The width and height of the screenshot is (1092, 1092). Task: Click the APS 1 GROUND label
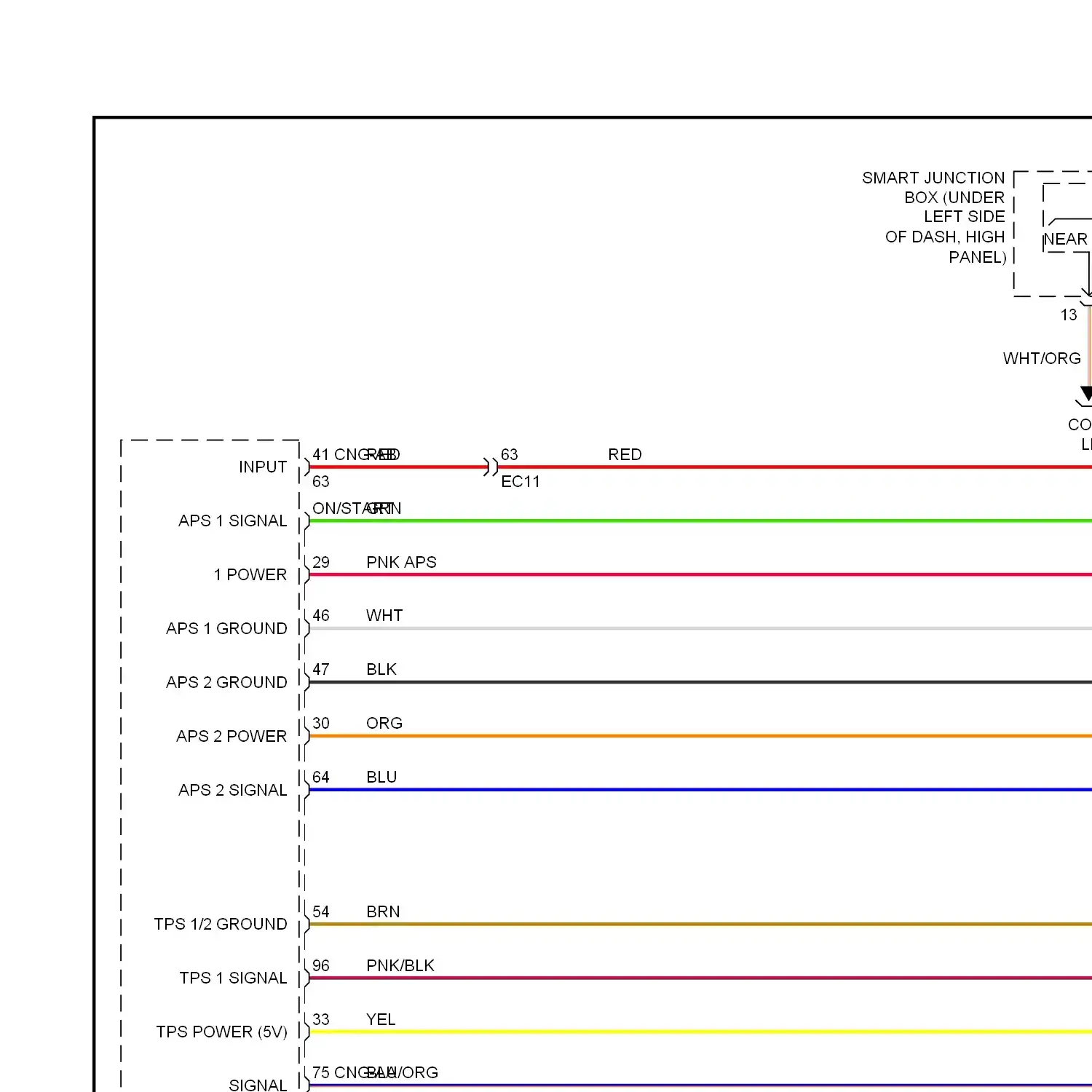[226, 628]
